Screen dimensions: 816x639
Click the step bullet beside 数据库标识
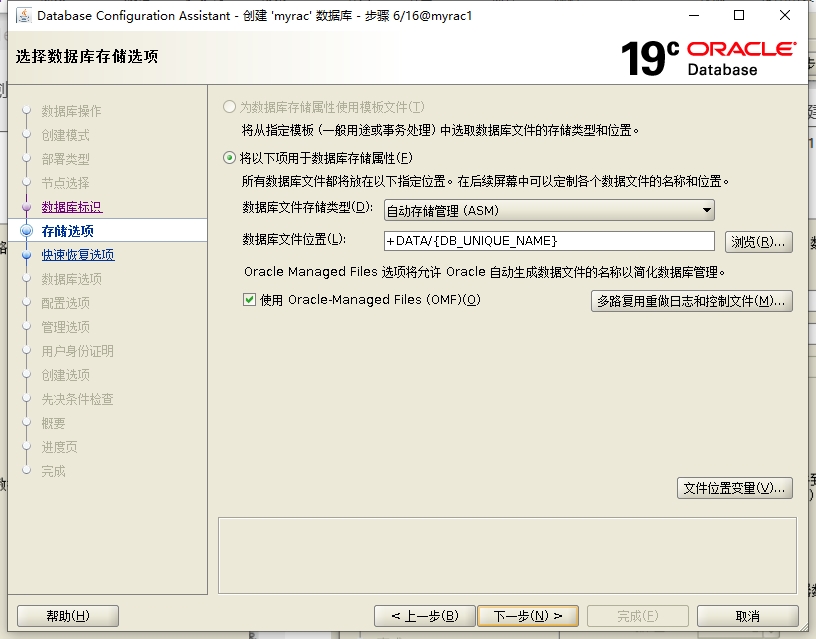[27, 207]
